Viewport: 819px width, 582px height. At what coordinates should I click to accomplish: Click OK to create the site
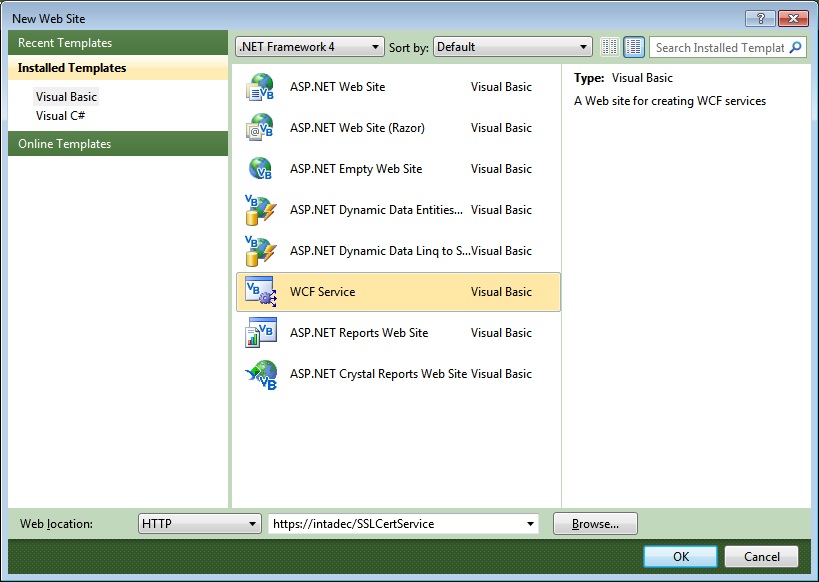[680, 556]
